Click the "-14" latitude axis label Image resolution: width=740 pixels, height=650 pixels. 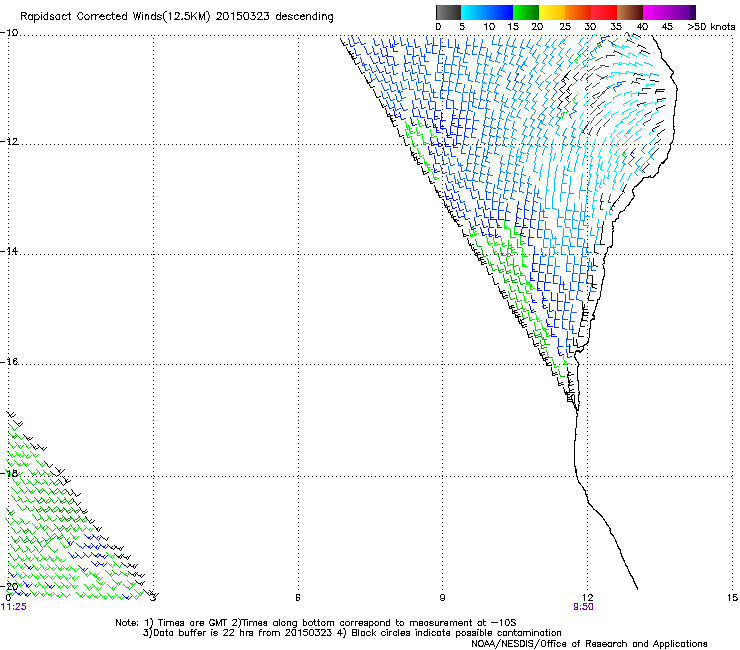point(9,251)
